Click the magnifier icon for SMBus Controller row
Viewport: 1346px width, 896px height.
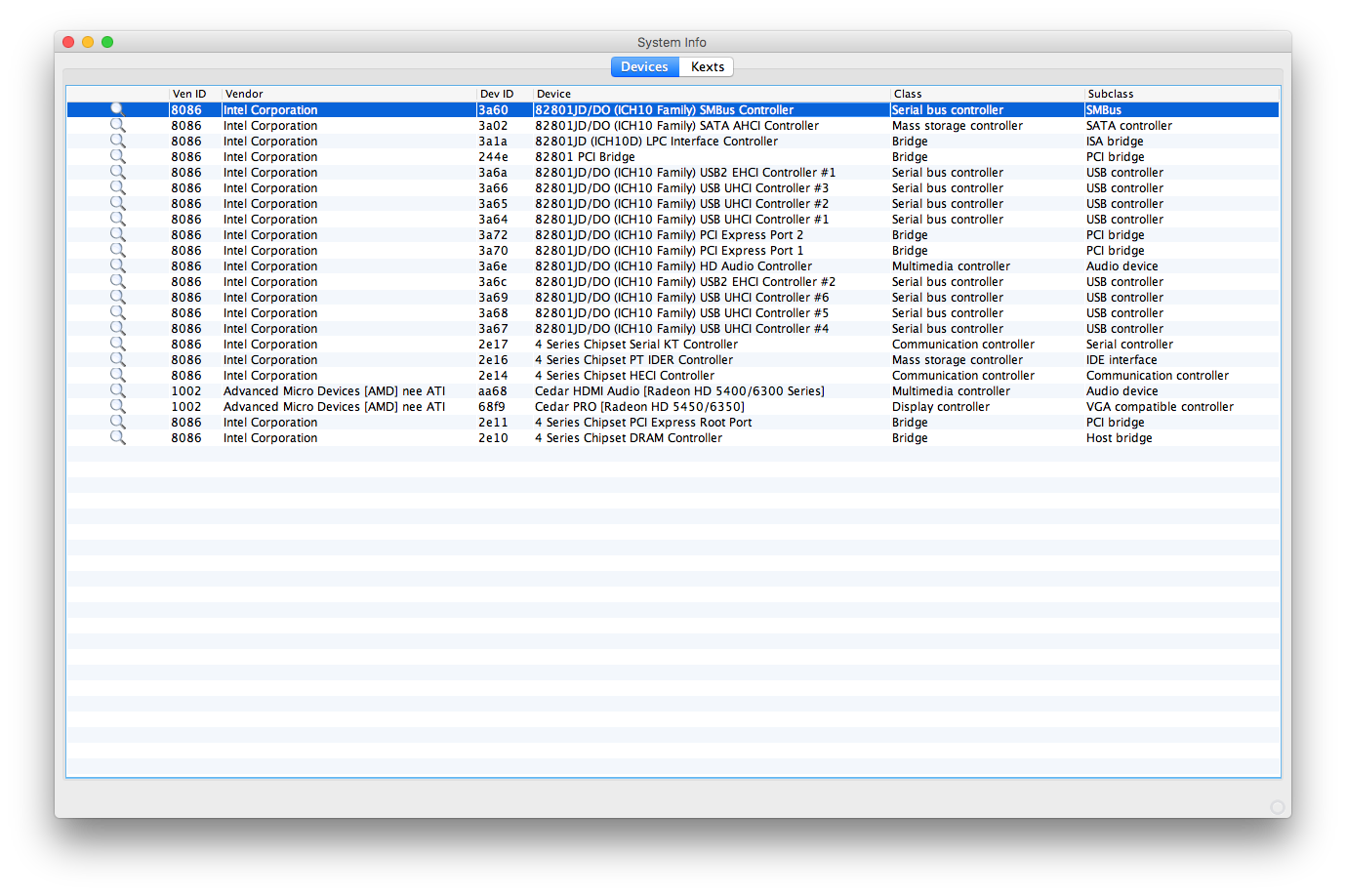pos(118,110)
